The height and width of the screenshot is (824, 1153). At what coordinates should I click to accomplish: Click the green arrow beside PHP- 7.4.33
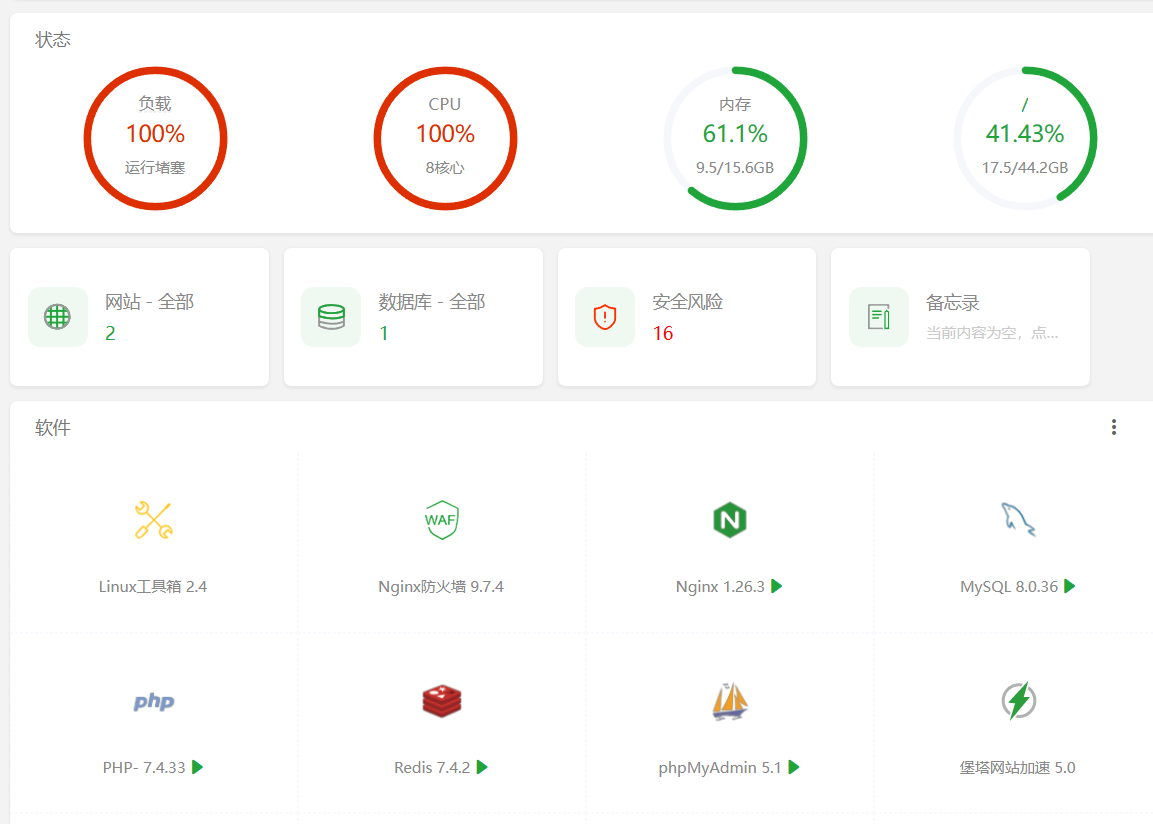(197, 767)
